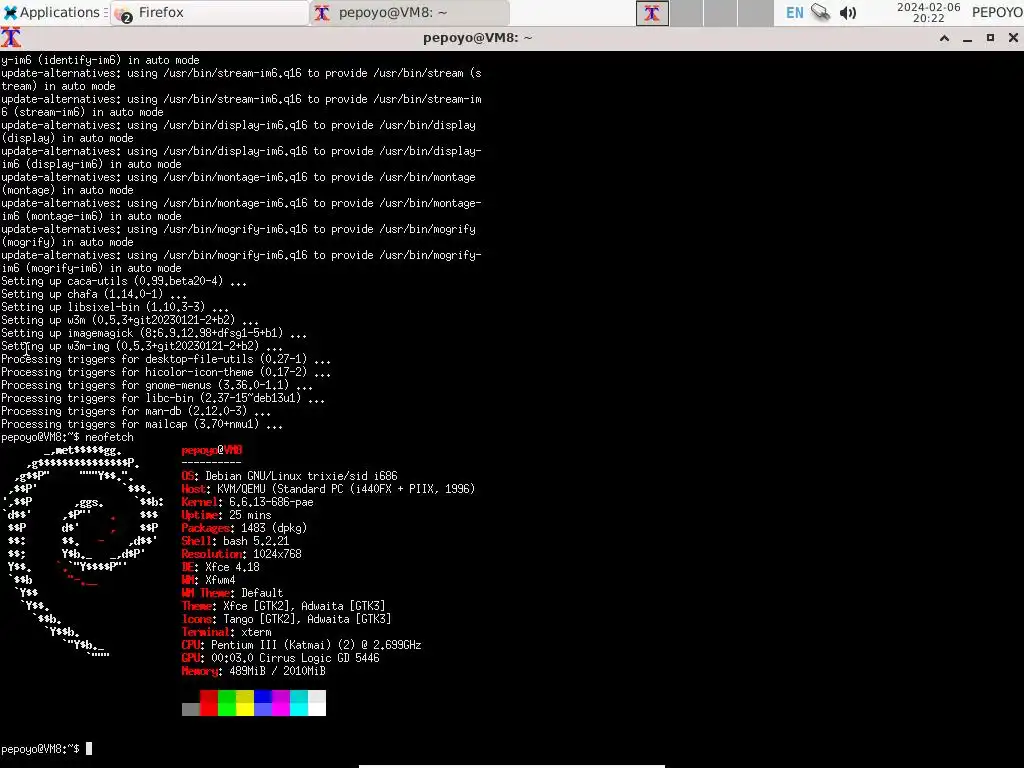This screenshot has width=1024, height=768.
Task: Click the 'Processing triggers for man-db' line
Action: (136, 411)
